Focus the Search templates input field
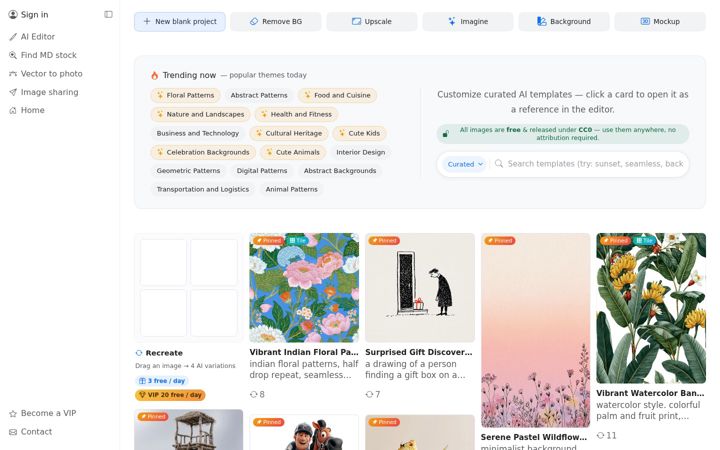720x450 pixels. 595,164
